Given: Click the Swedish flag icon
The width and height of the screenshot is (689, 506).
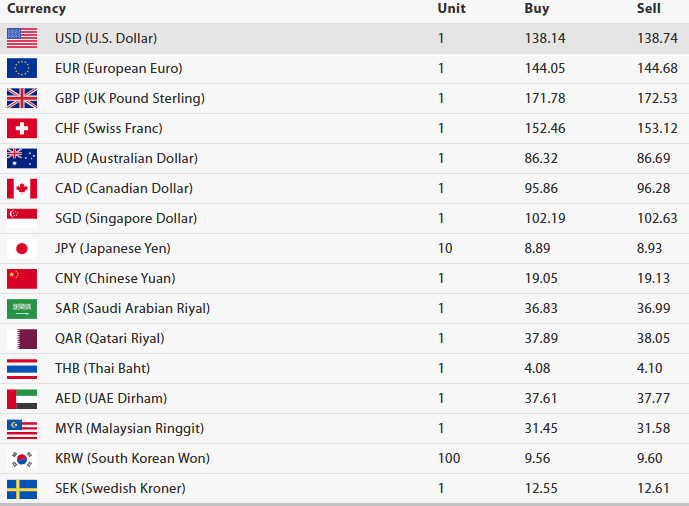Looking at the screenshot, I should click(22, 488).
